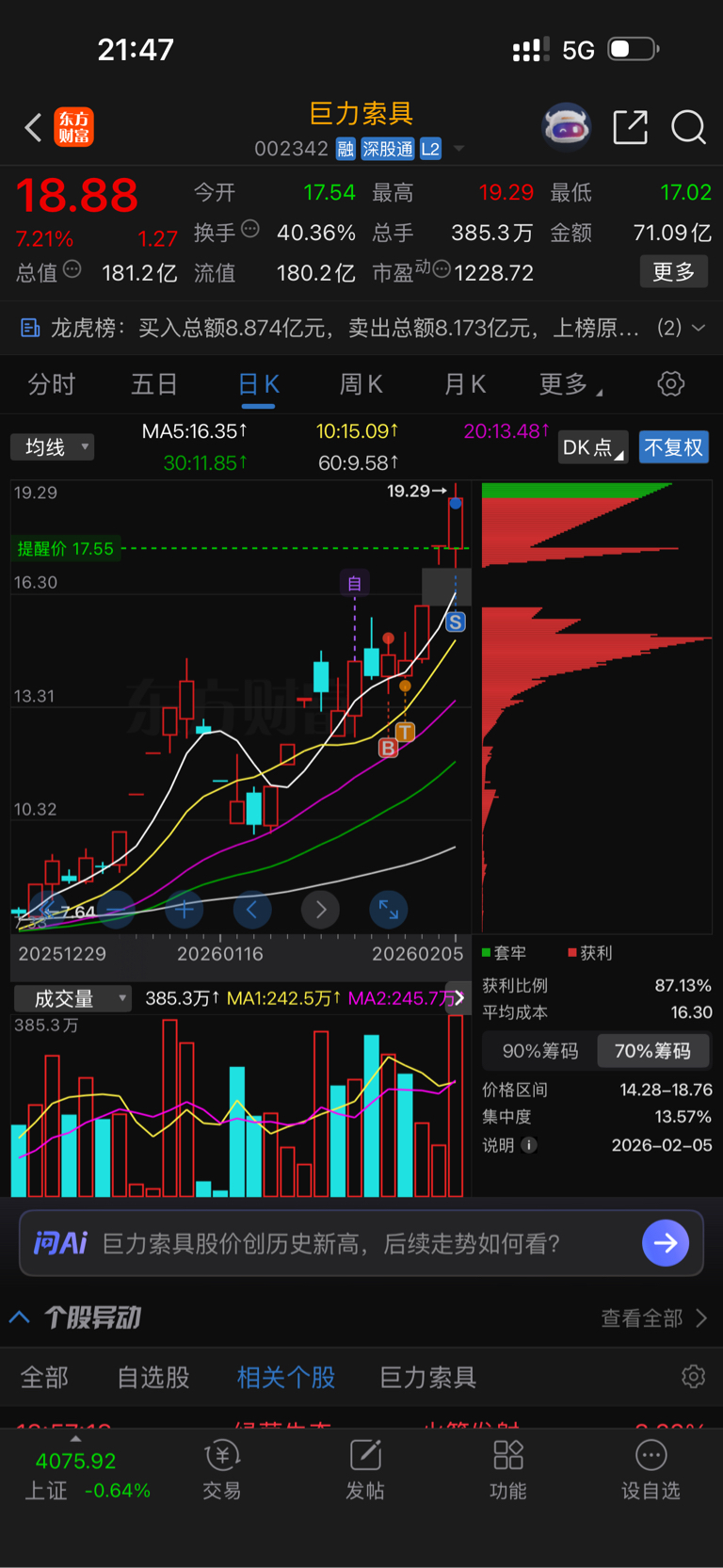Expand the stock code dropdown arrow
The width and height of the screenshot is (723, 1568).
[459, 149]
